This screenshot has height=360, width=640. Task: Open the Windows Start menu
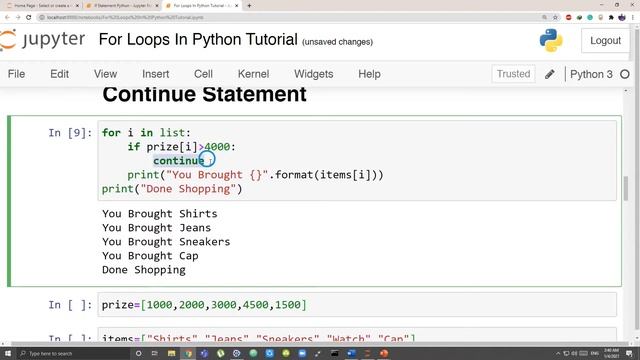8,353
